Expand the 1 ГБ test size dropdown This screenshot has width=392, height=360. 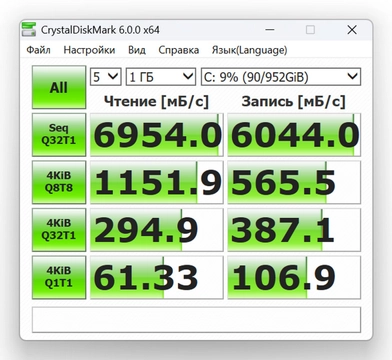pos(161,77)
